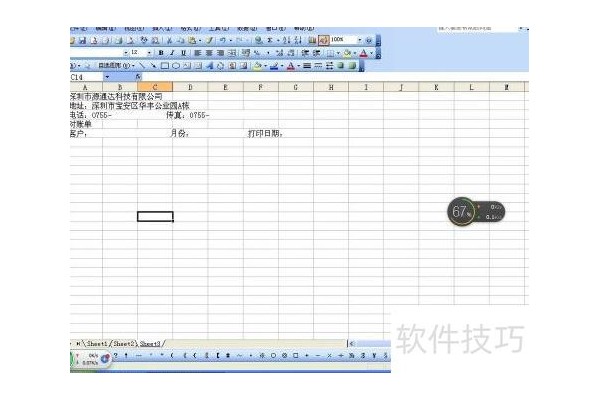Viewport: 600px width, 400px height.
Task: Open the 插入 (Insert) menu
Action: (x=162, y=29)
